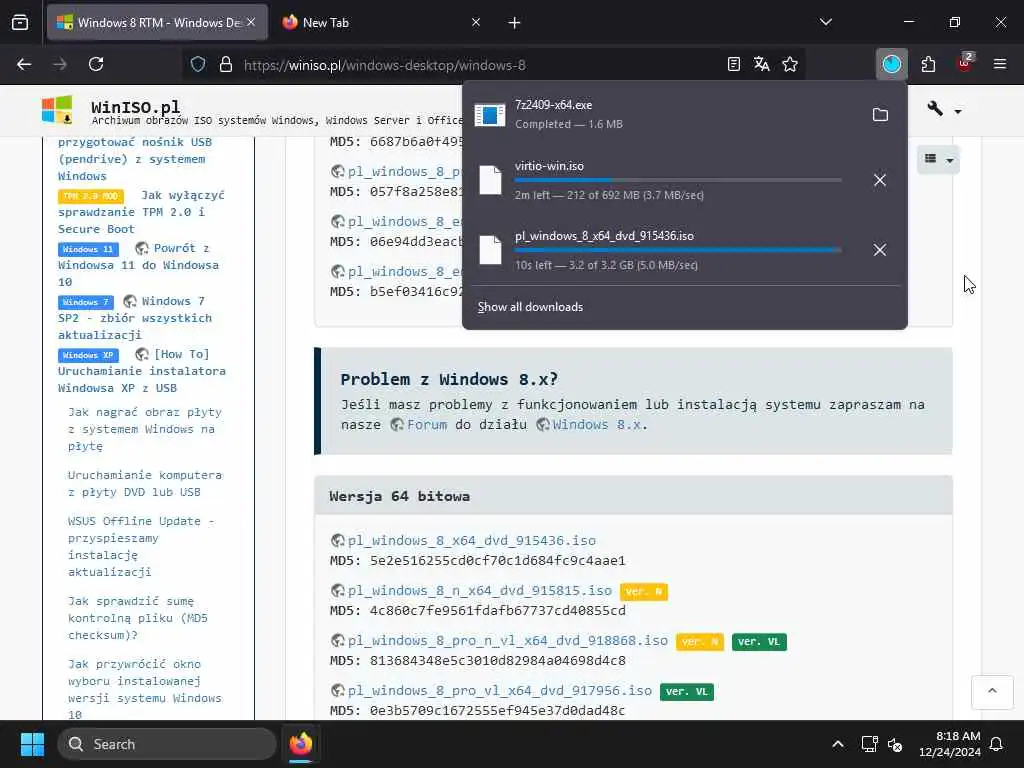Open the Firefox hamburger menu
Image resolution: width=1024 pixels, height=768 pixels.
click(1000, 64)
